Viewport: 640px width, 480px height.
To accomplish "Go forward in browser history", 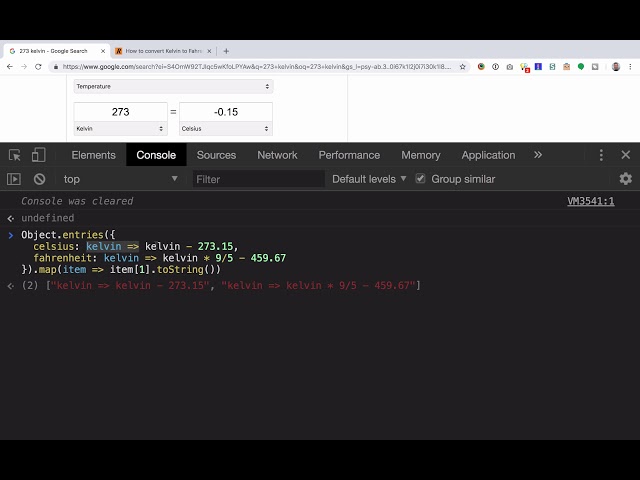I will (24, 67).
